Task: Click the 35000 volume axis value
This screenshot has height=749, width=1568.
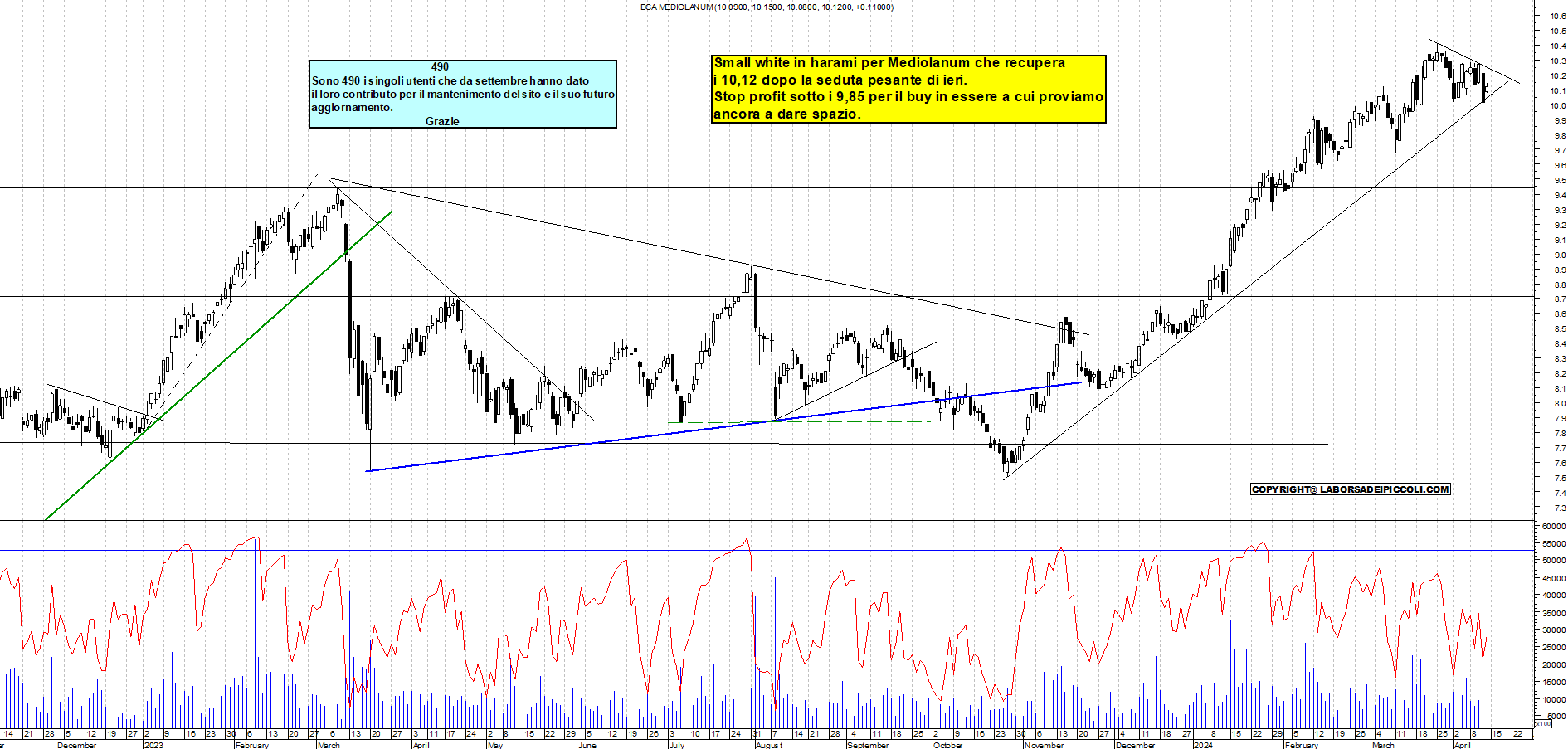Action: pos(1554,613)
